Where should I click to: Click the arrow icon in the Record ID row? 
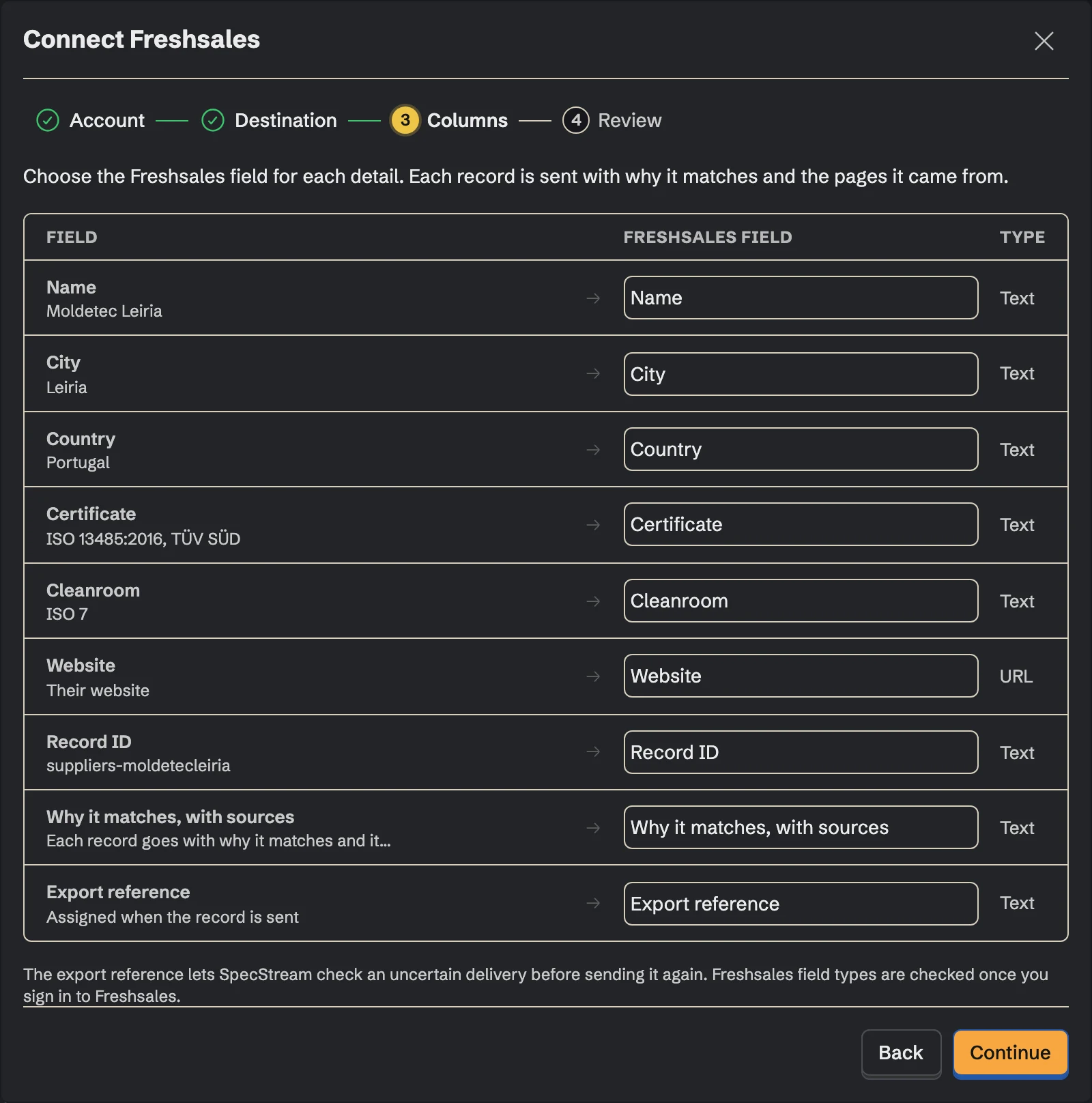[x=593, y=751]
